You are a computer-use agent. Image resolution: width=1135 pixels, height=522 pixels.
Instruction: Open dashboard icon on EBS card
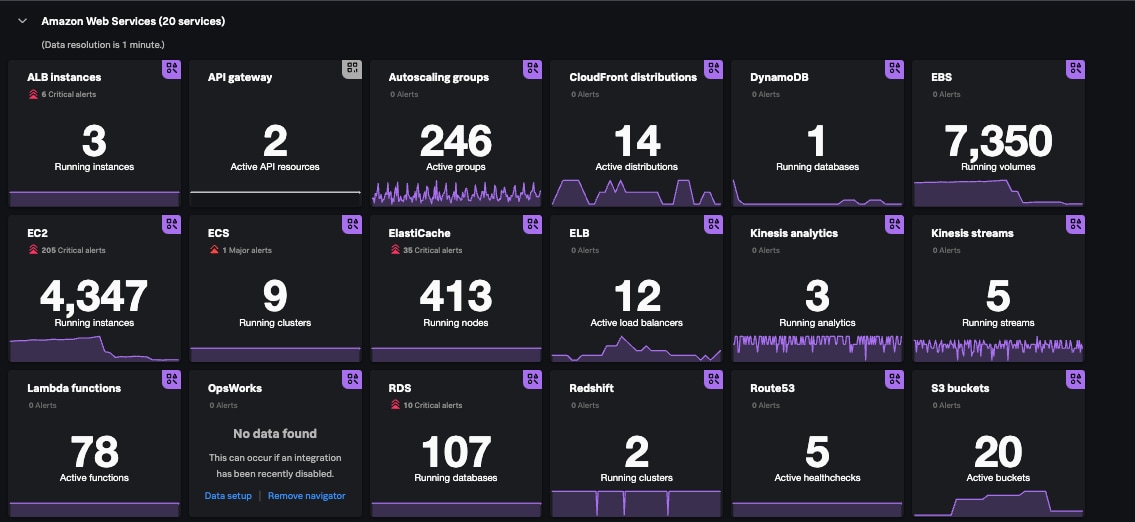point(1076,69)
